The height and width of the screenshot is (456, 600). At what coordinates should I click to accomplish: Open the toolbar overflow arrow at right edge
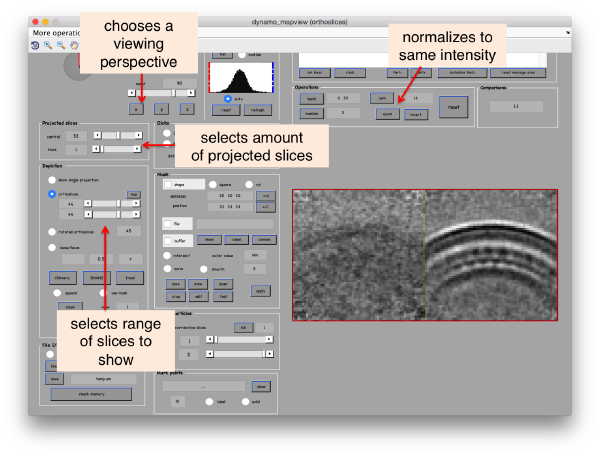click(x=568, y=33)
